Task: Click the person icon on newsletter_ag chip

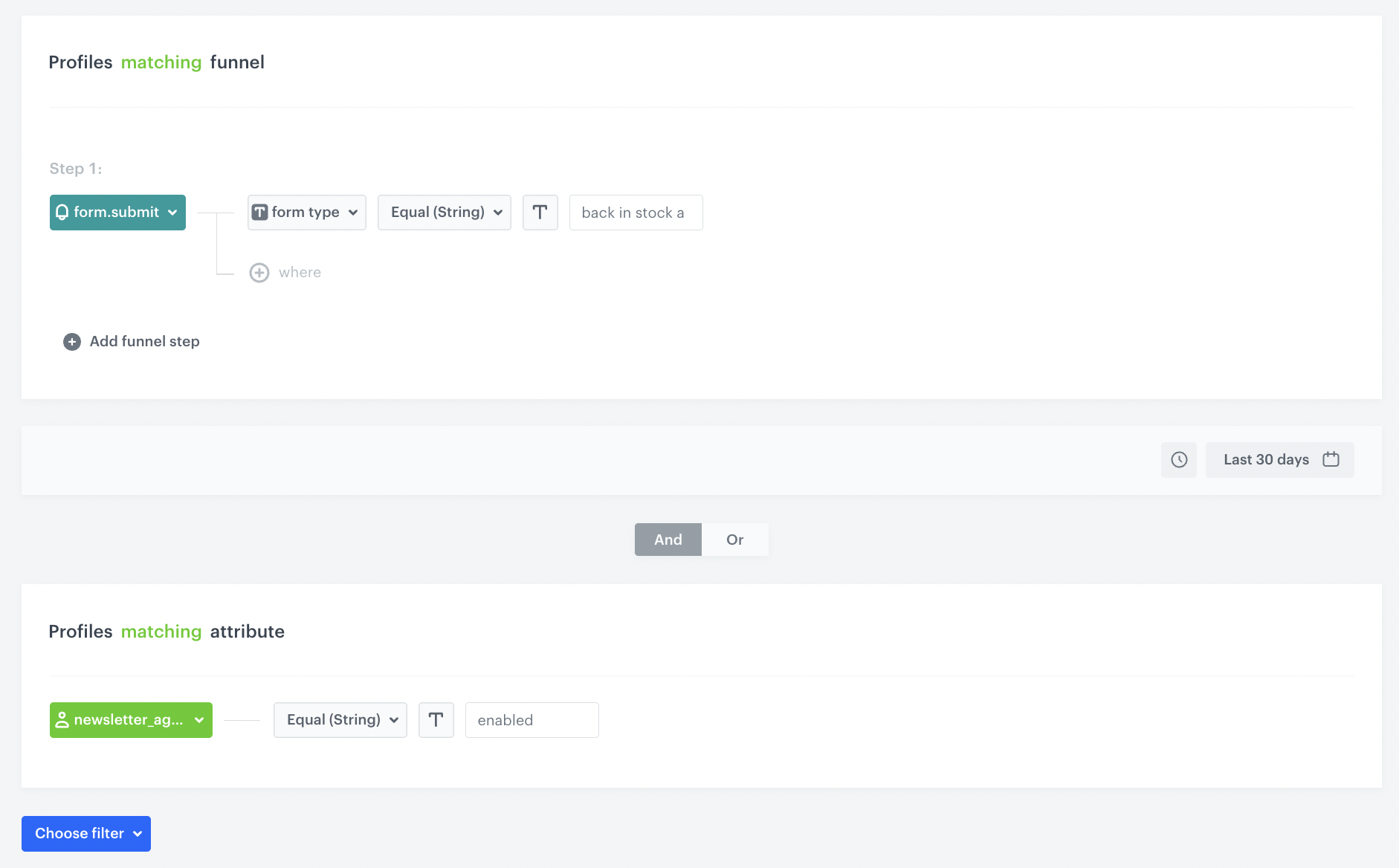Action: click(63, 719)
